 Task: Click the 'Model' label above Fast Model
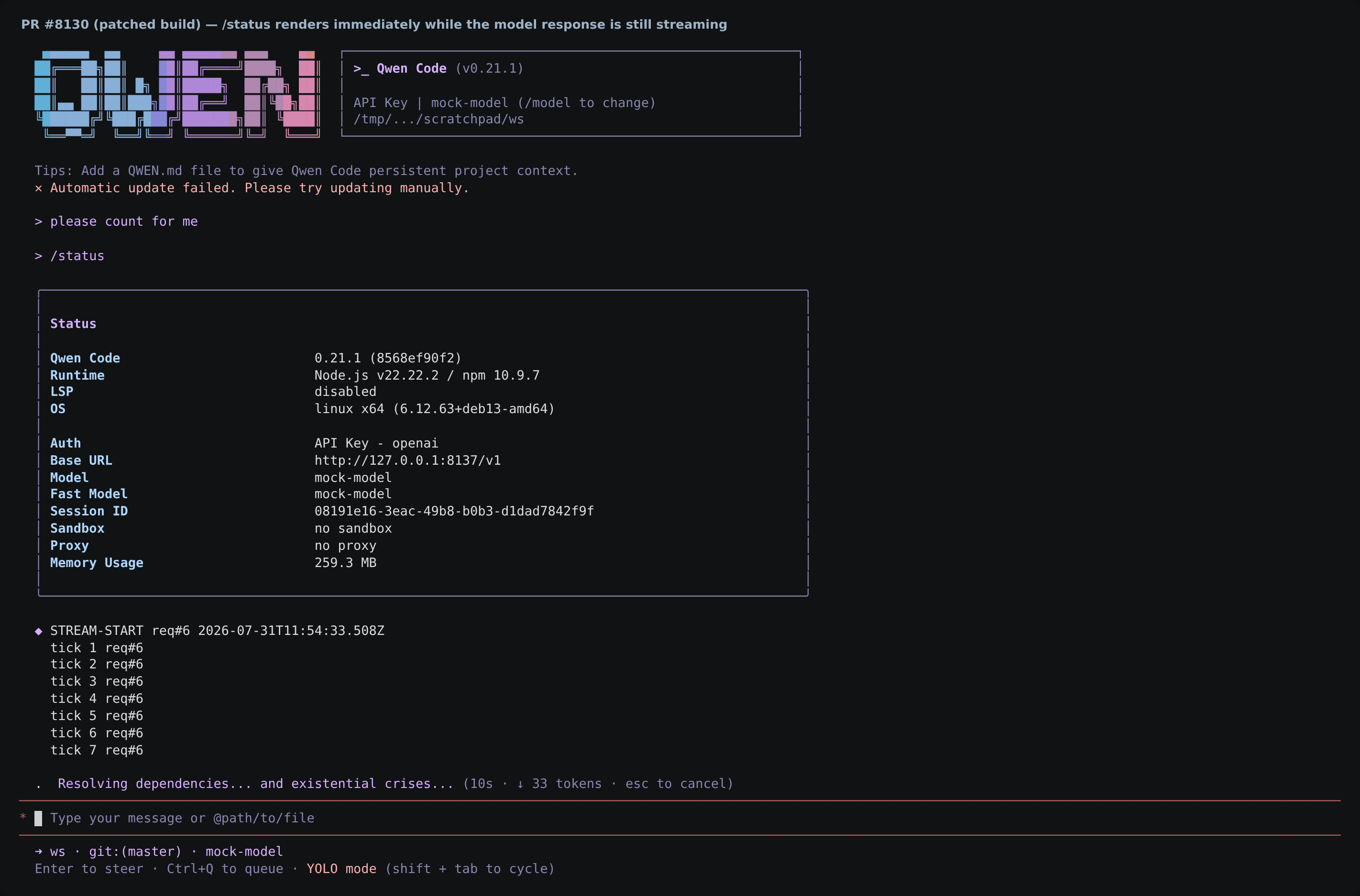(69, 478)
